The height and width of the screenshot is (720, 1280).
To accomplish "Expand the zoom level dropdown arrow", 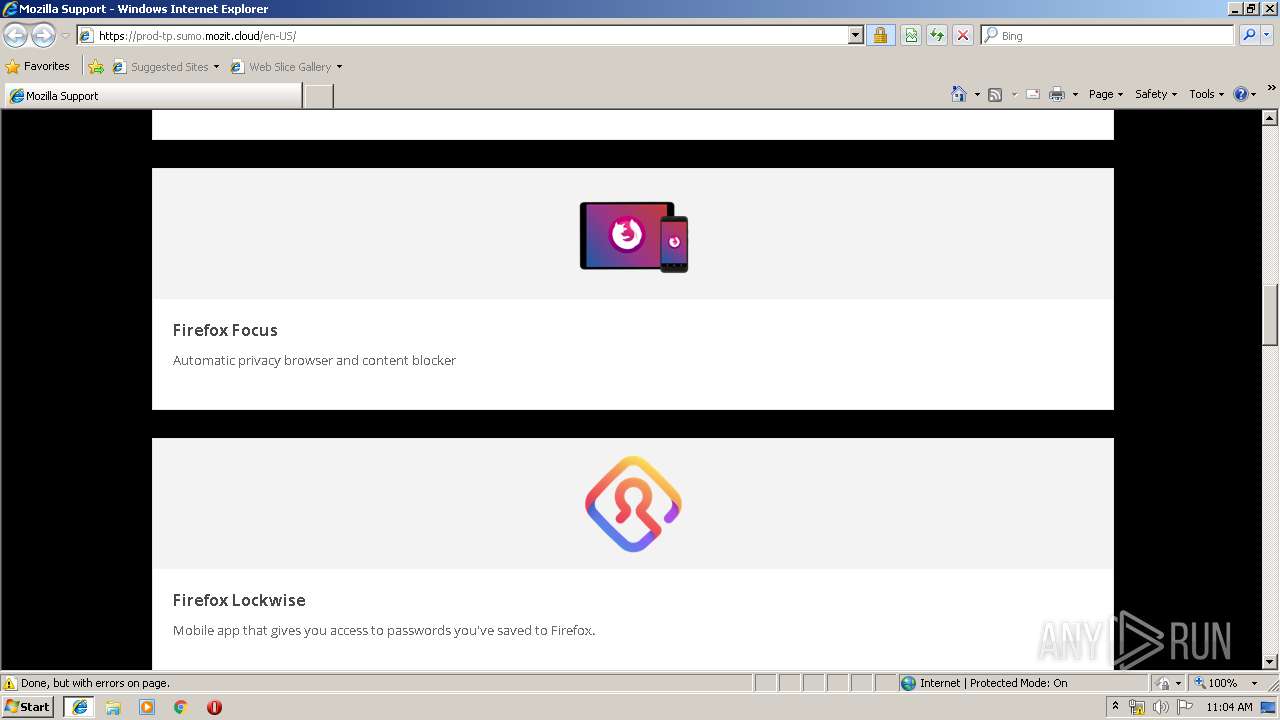I will click(x=1254, y=683).
